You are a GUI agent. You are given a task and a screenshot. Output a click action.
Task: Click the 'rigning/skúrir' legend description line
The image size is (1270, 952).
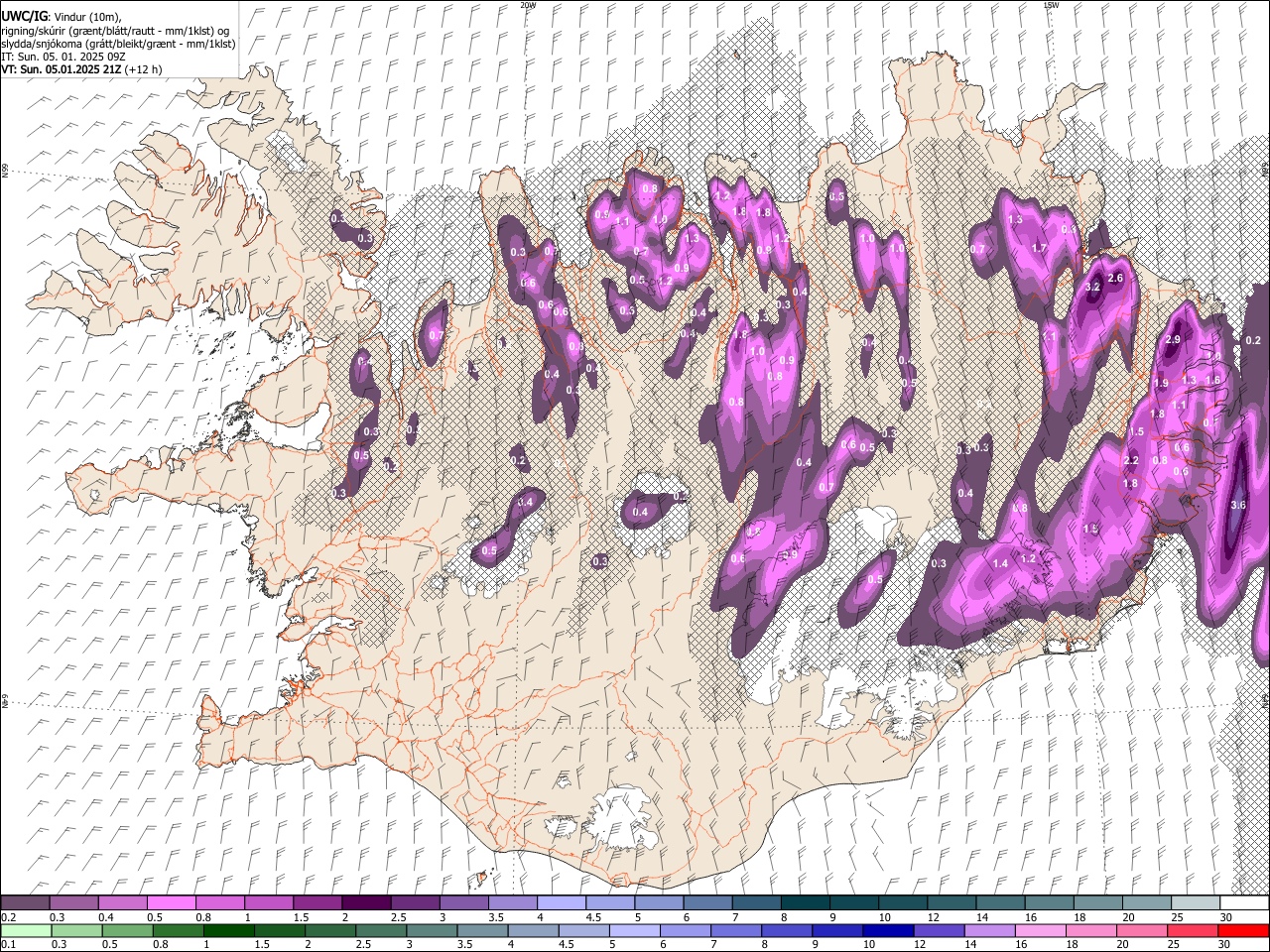click(x=116, y=31)
